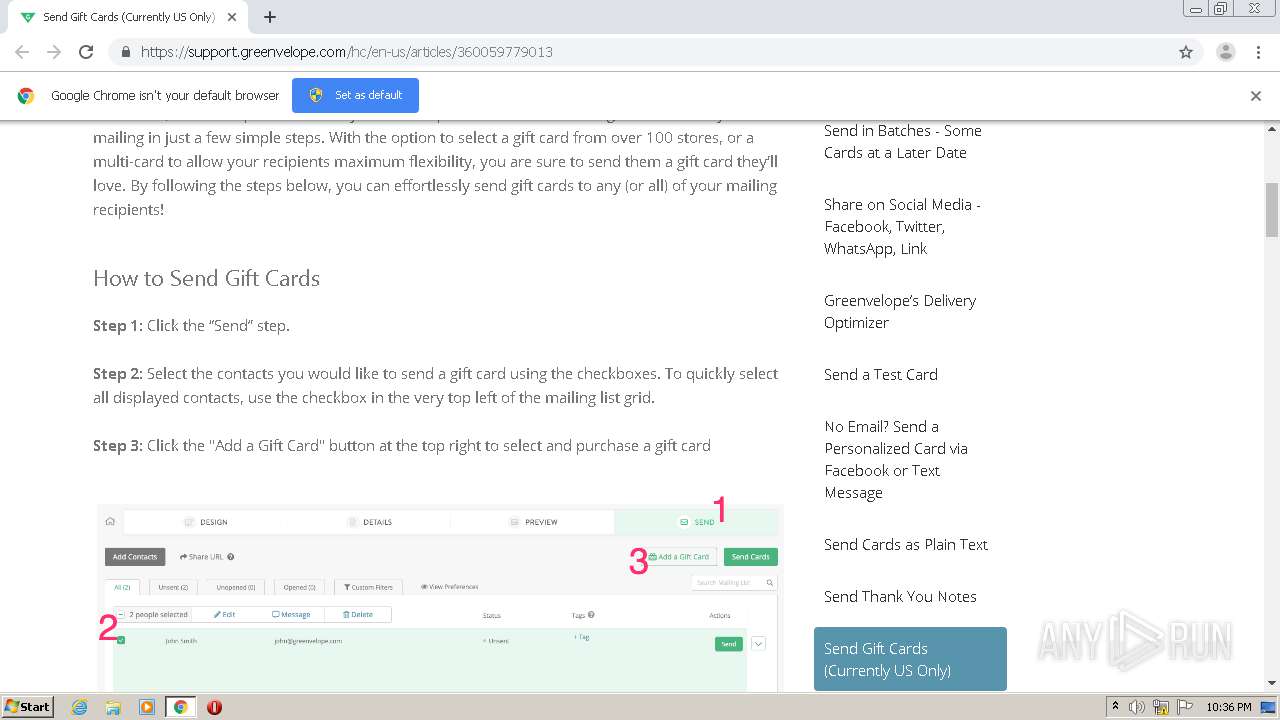Go forward with the browser forward arrow
Viewport: 1280px width, 720px height.
pos(54,52)
